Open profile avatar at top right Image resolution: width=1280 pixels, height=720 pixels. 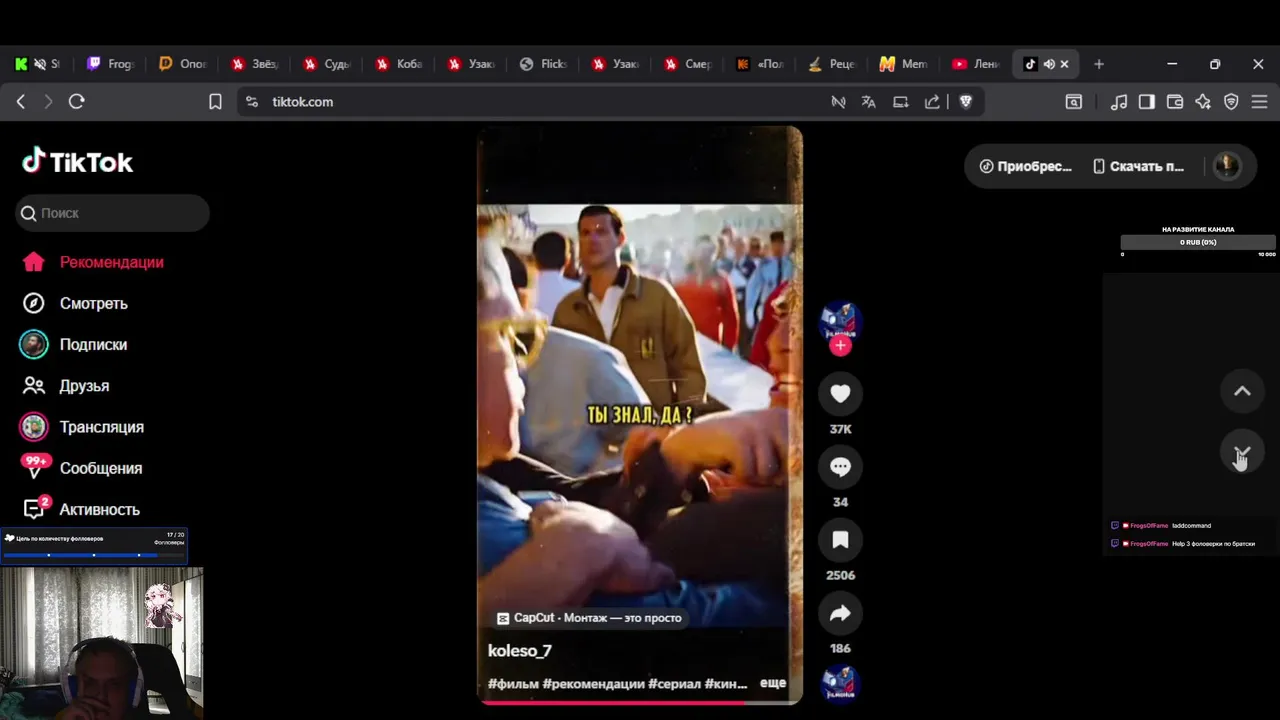1227,166
